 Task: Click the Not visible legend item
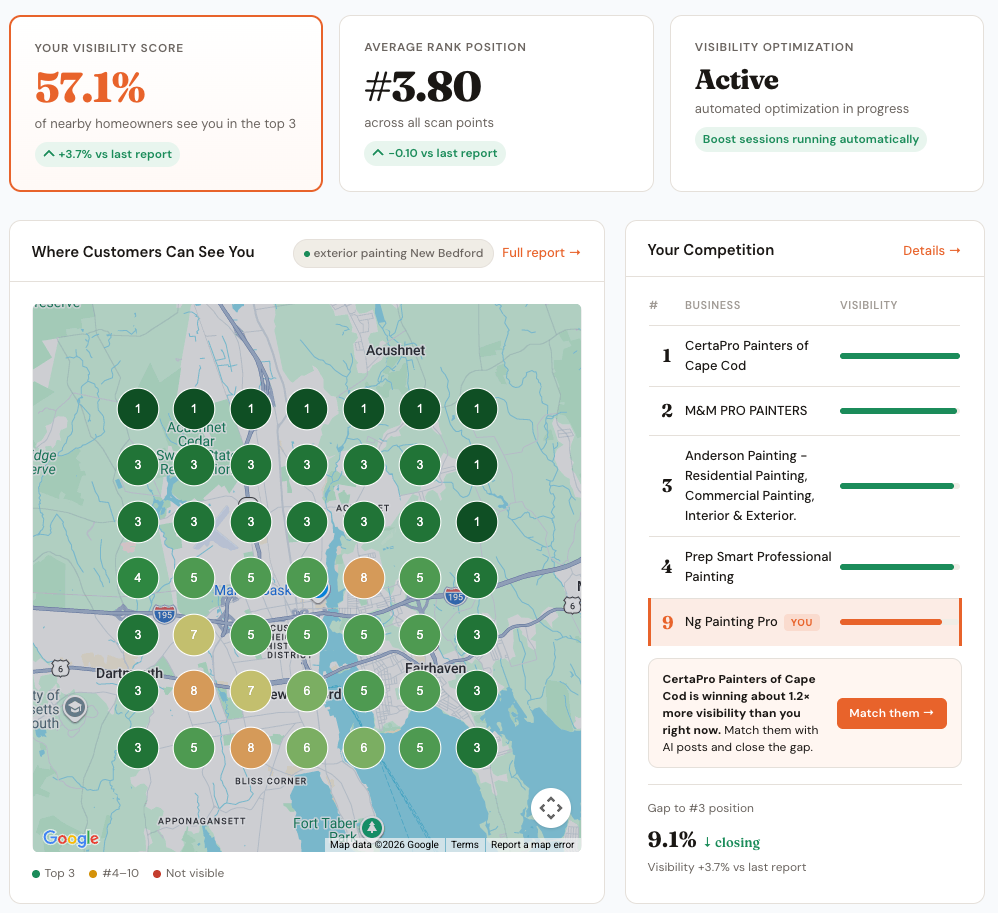[188, 873]
